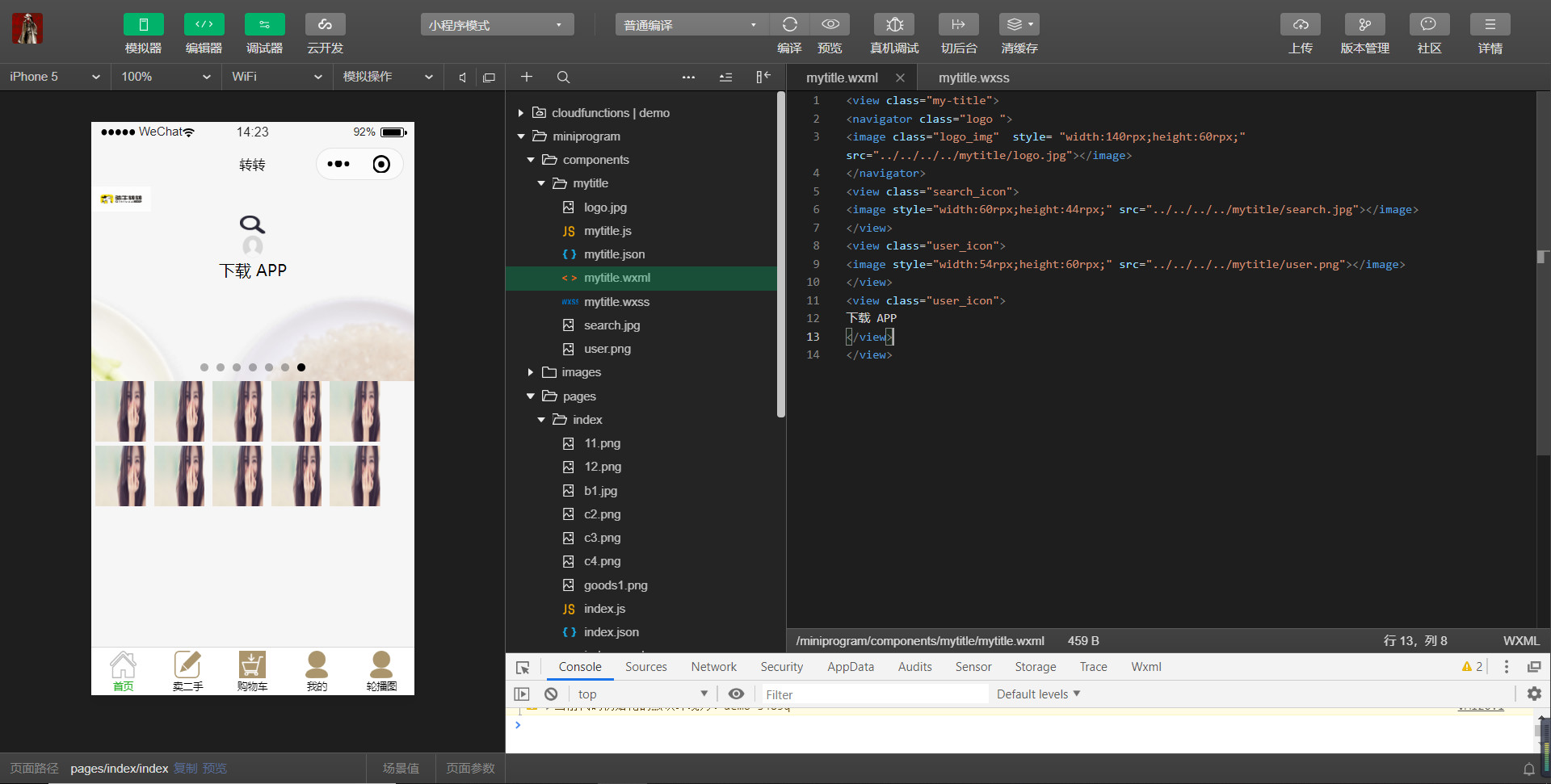Switch to the mytitle.wxss tab

(x=973, y=78)
